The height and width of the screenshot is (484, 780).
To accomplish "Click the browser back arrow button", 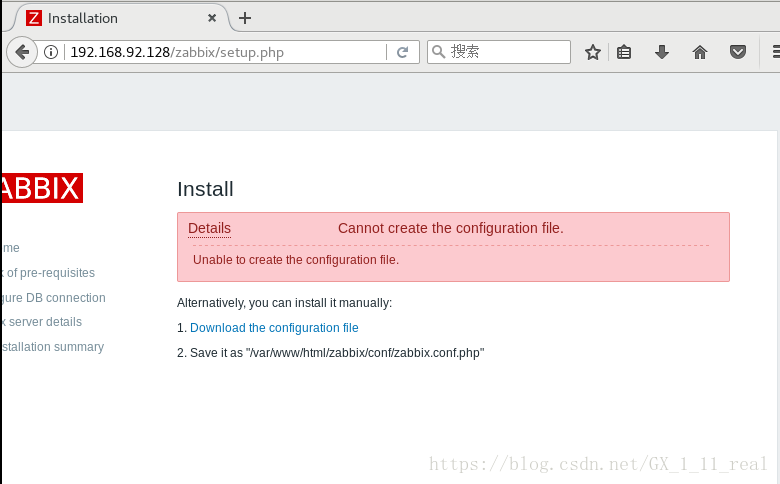I will click(22, 52).
